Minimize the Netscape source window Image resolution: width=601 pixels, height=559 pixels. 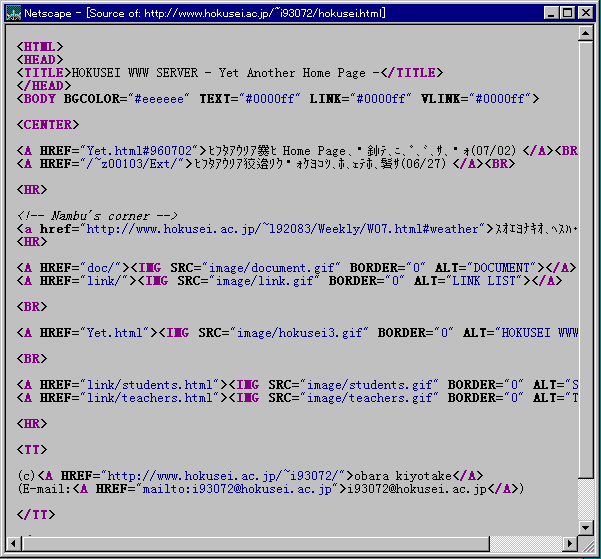pyautogui.click(x=551, y=13)
